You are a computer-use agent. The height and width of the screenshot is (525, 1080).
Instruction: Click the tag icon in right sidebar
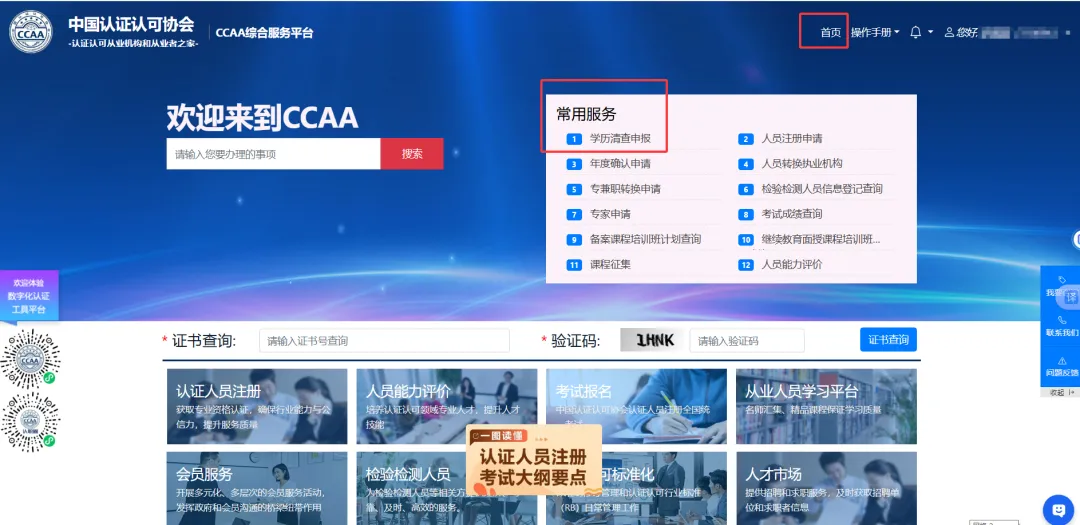[1062, 280]
